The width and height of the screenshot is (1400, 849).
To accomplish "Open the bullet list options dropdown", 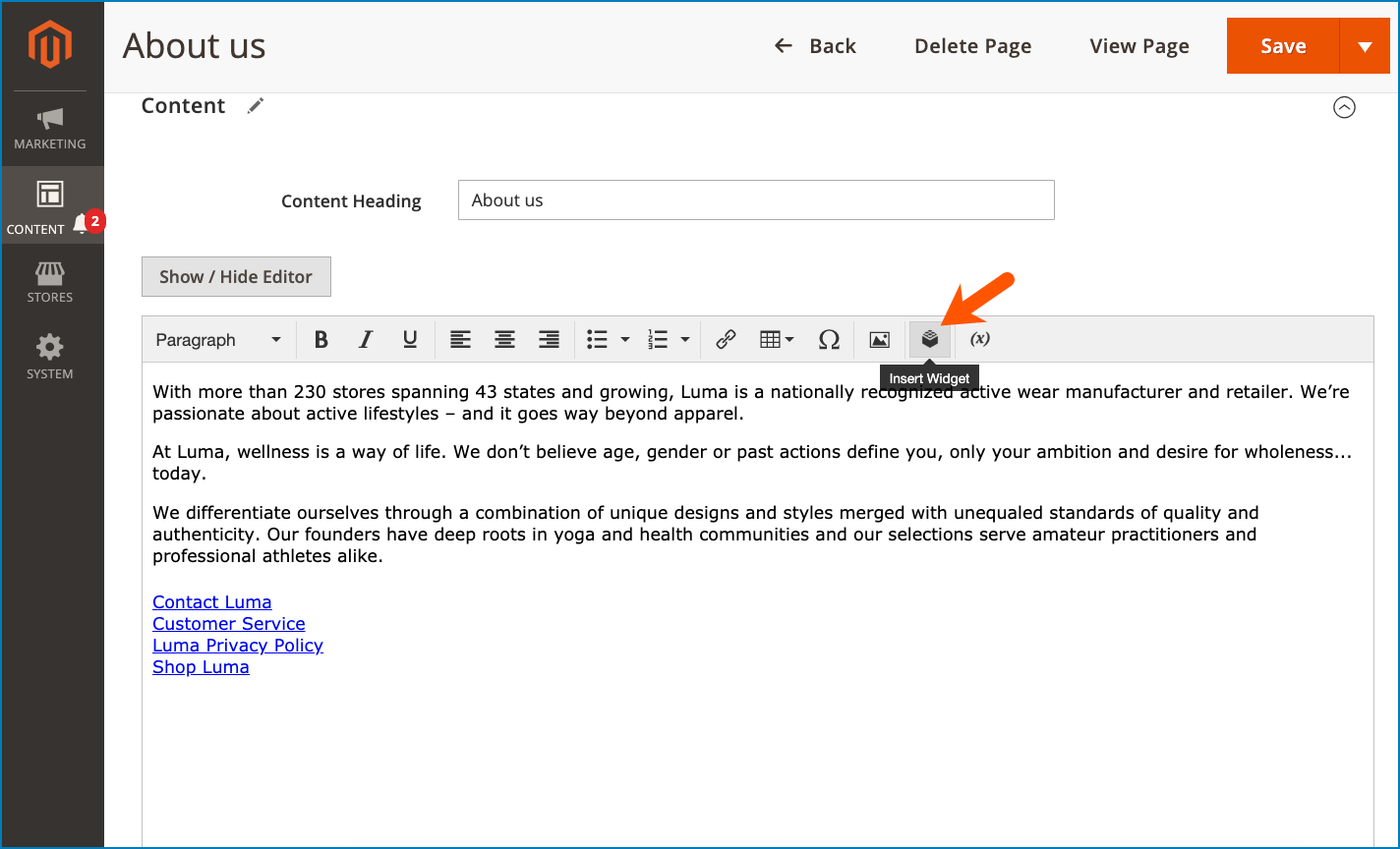I will [x=625, y=339].
